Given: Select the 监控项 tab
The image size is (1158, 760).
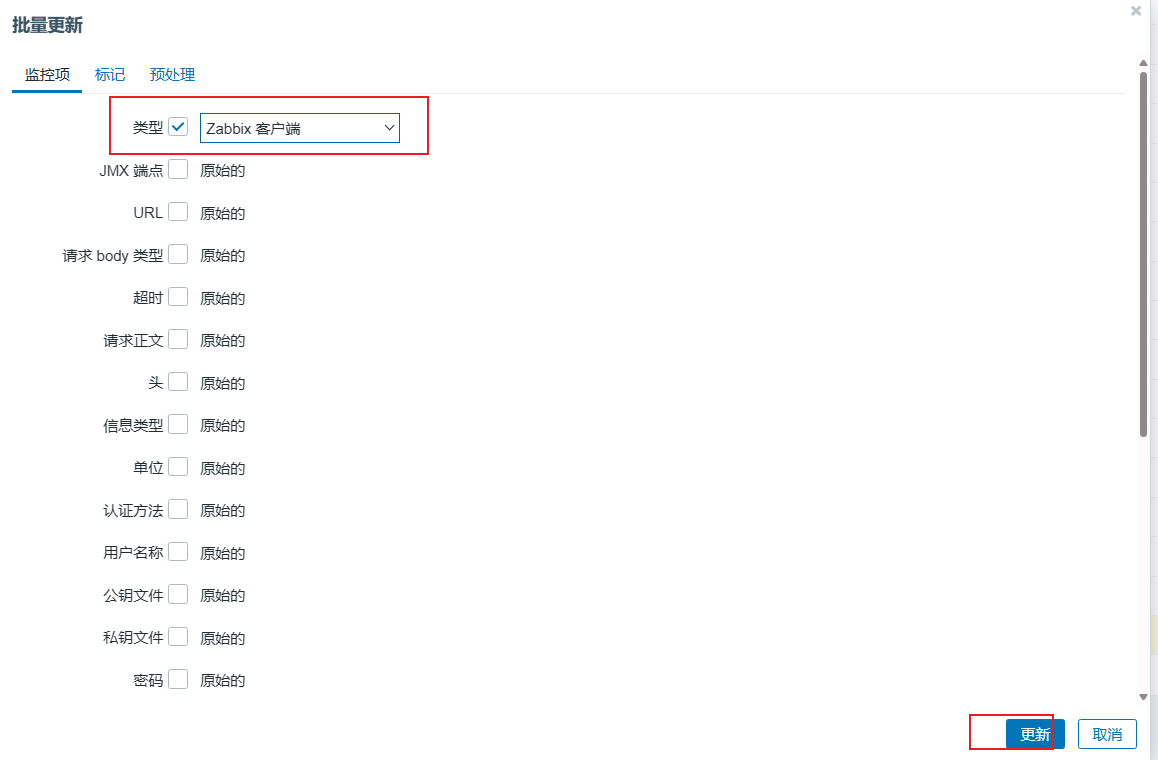Looking at the screenshot, I should tap(47, 75).
